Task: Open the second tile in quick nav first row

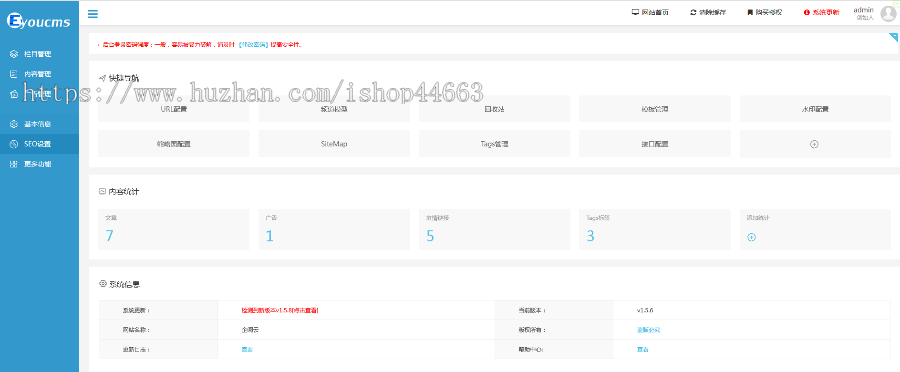Action: click(334, 109)
